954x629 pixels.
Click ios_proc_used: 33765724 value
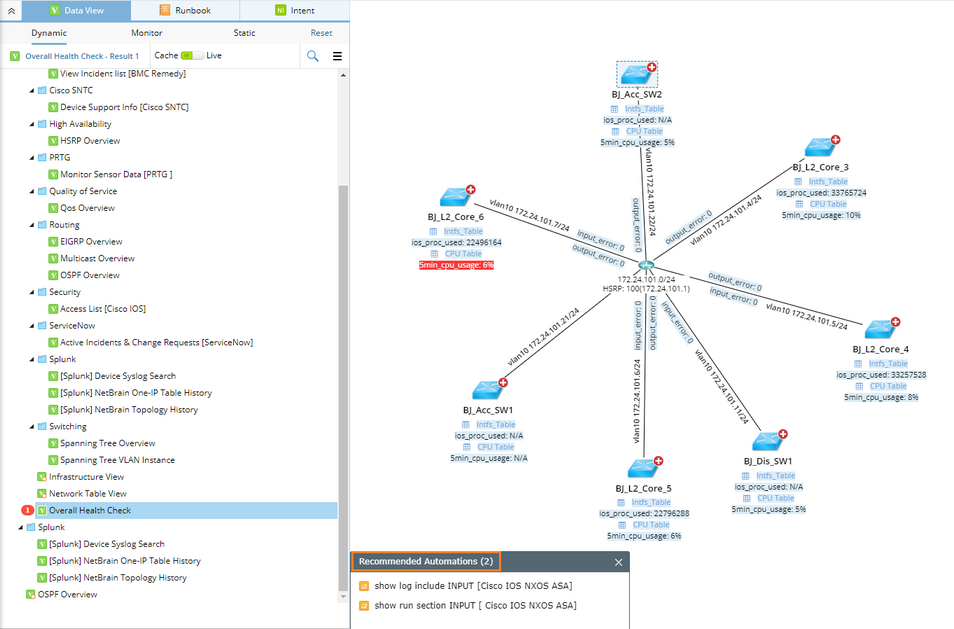(821, 193)
